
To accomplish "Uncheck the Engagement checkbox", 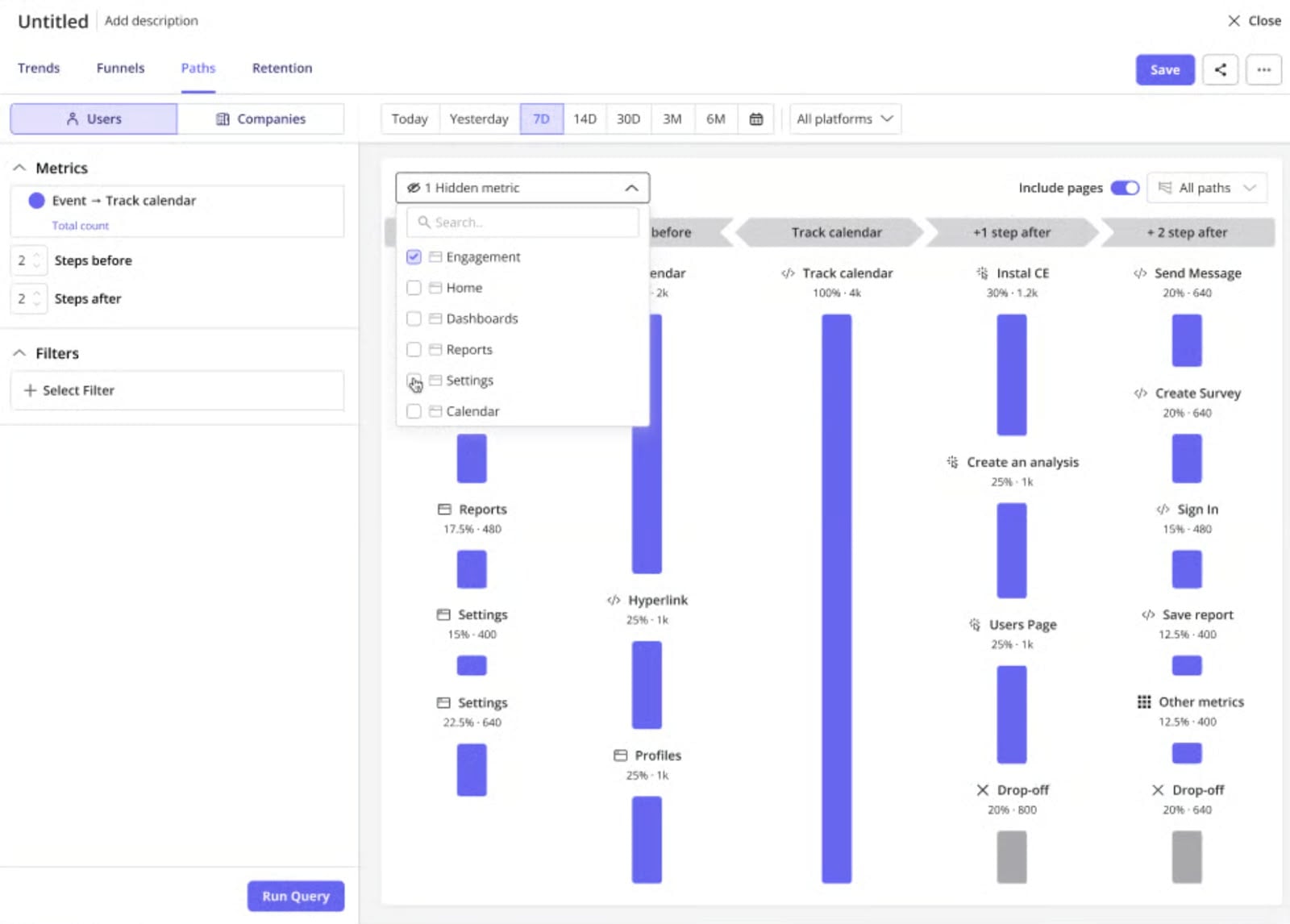I will 414,257.
